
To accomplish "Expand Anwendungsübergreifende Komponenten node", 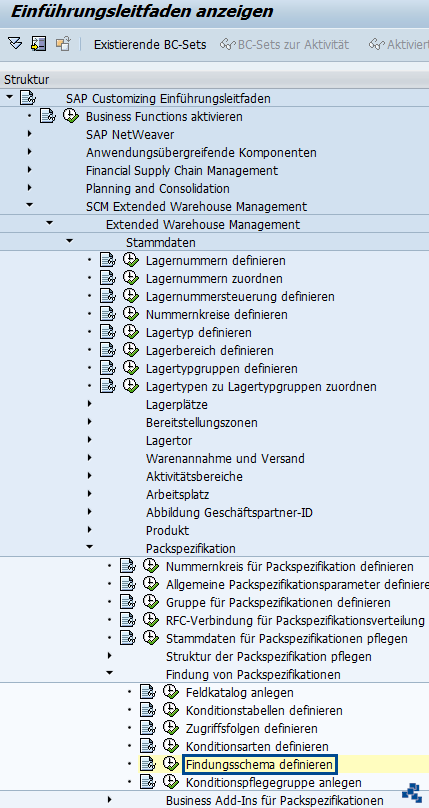I will (x=29, y=152).
